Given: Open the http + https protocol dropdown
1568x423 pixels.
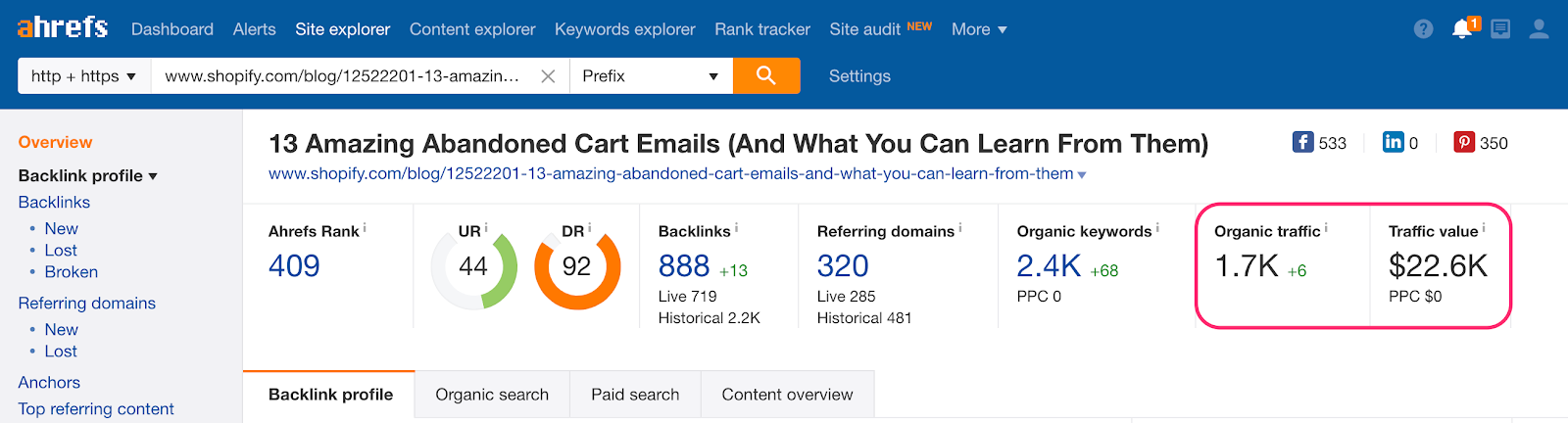Looking at the screenshot, I should tap(84, 75).
